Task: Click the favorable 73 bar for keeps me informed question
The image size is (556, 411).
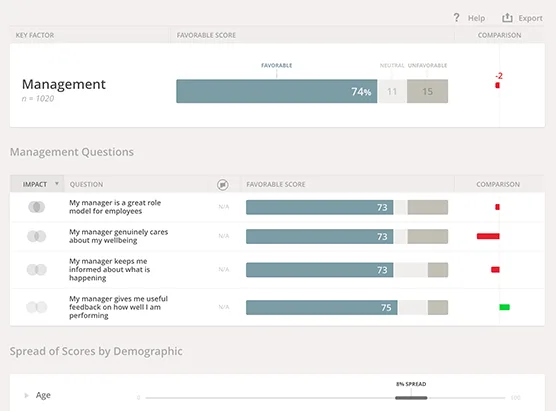Action: pos(319,270)
